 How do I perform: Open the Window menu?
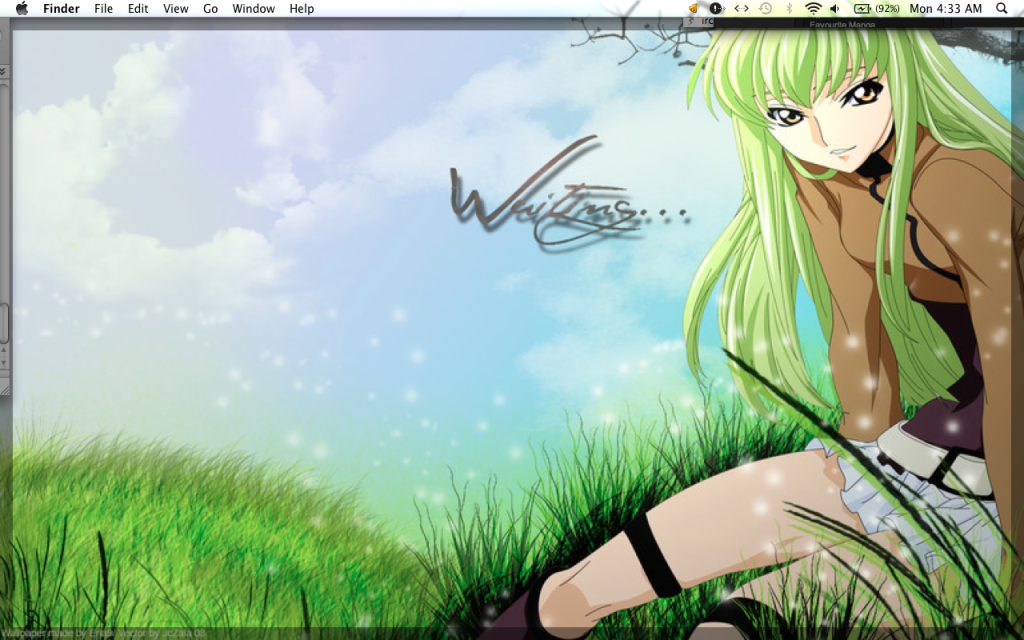[253, 9]
